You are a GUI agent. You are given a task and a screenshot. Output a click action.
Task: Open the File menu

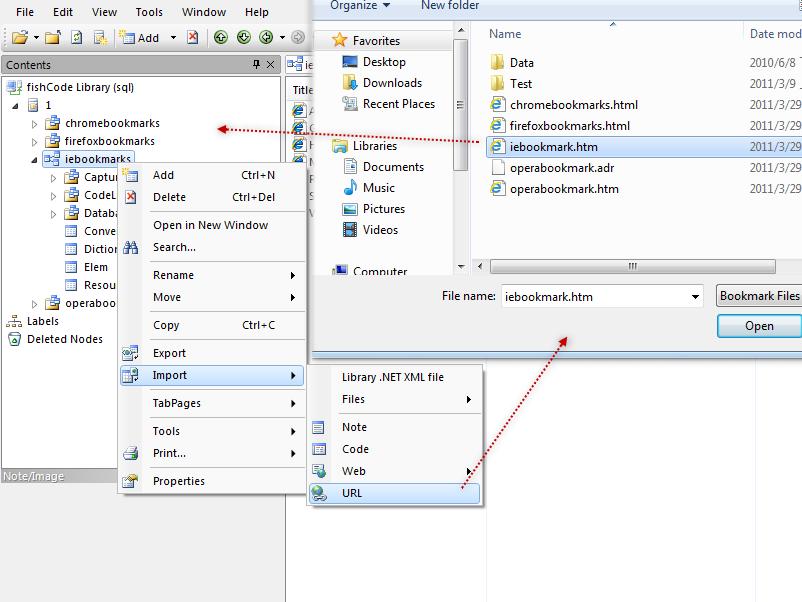tap(25, 12)
